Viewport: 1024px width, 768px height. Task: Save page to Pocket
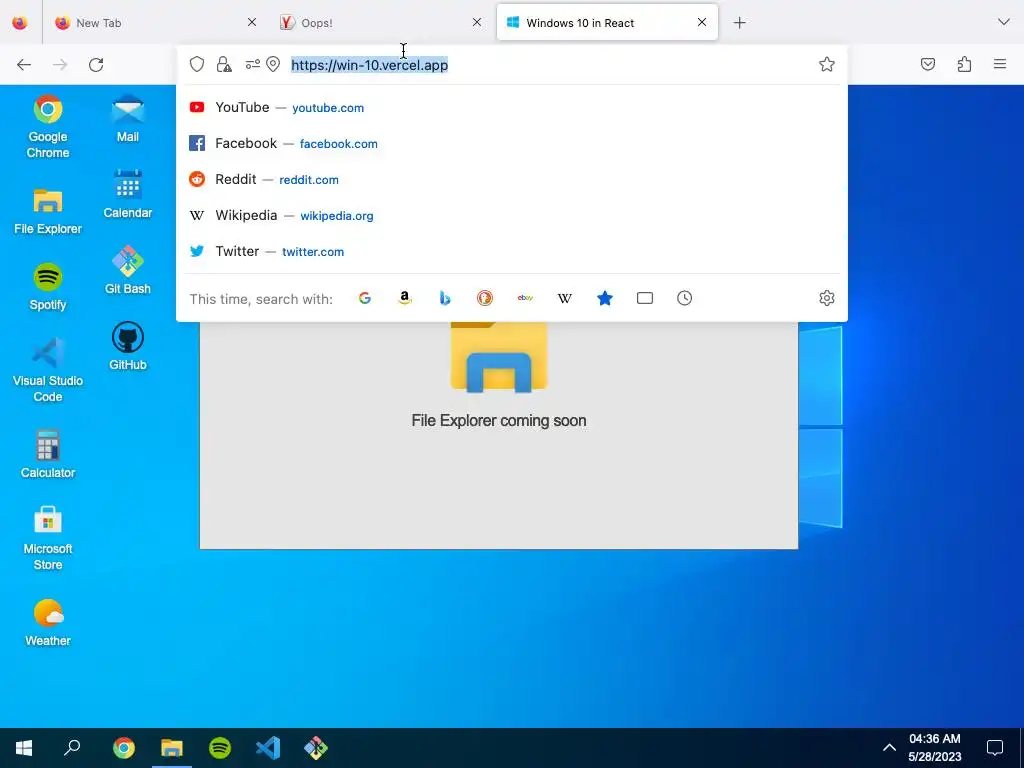coord(928,64)
